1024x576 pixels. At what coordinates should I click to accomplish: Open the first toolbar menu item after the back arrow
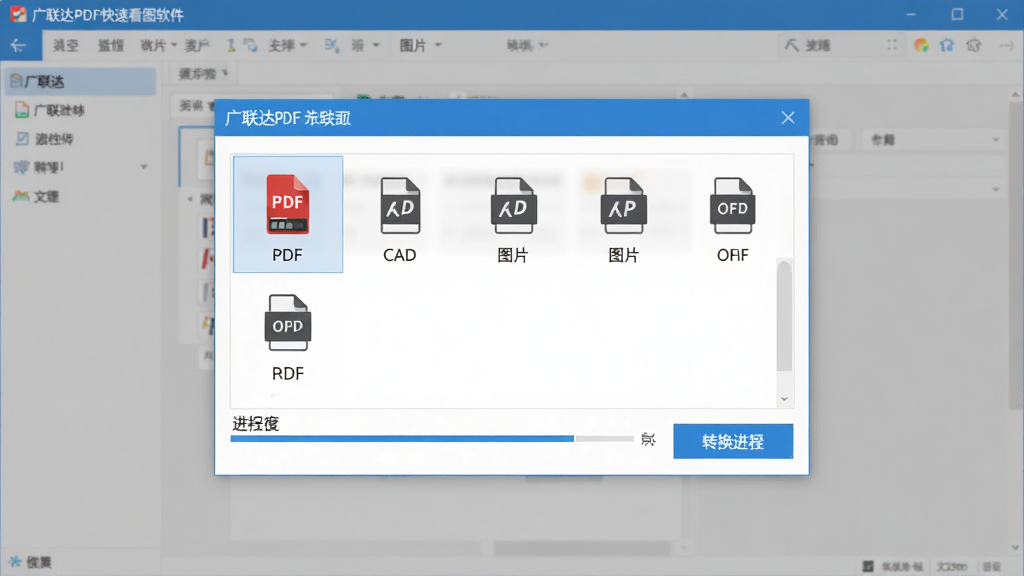click(66, 46)
